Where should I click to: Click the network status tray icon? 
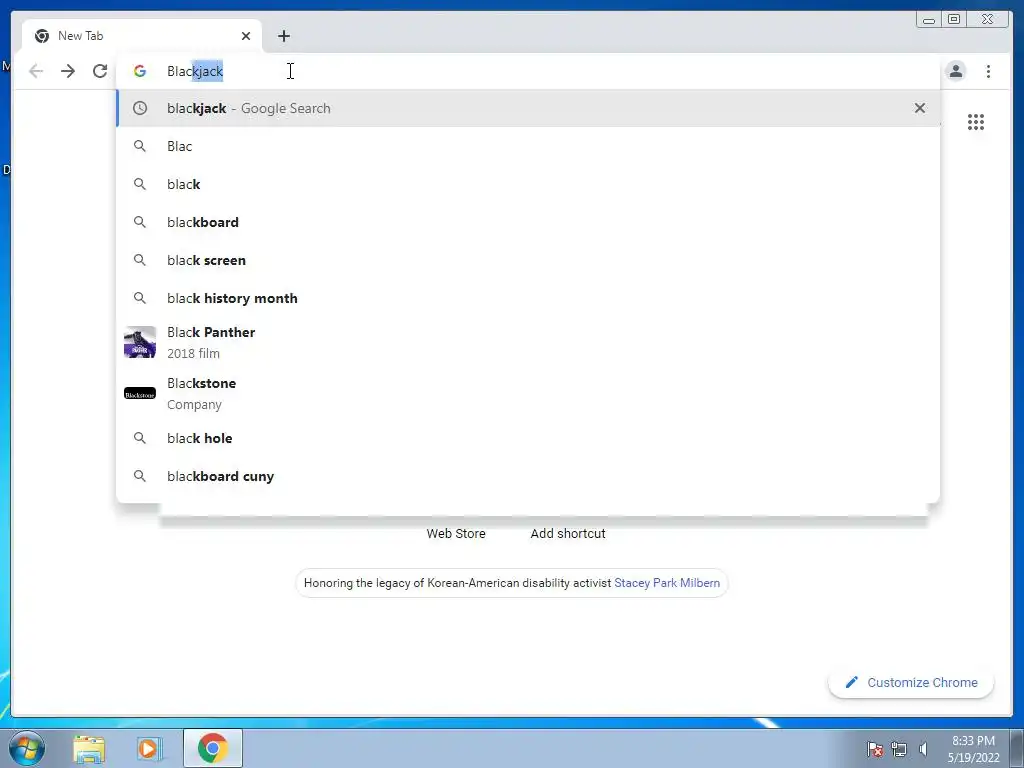tap(899, 749)
